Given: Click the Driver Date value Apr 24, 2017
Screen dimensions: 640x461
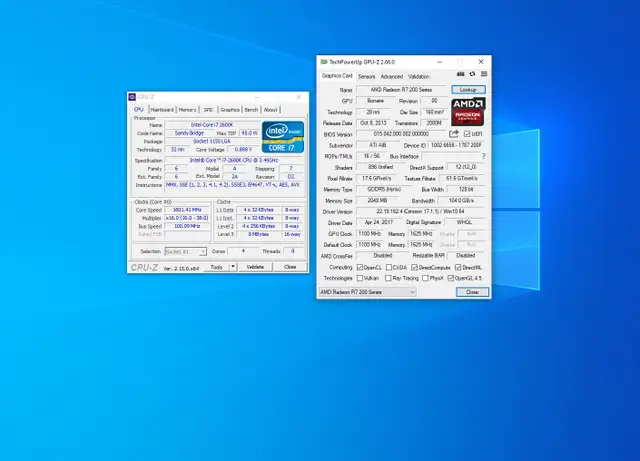Looking at the screenshot, I should coord(379,223).
